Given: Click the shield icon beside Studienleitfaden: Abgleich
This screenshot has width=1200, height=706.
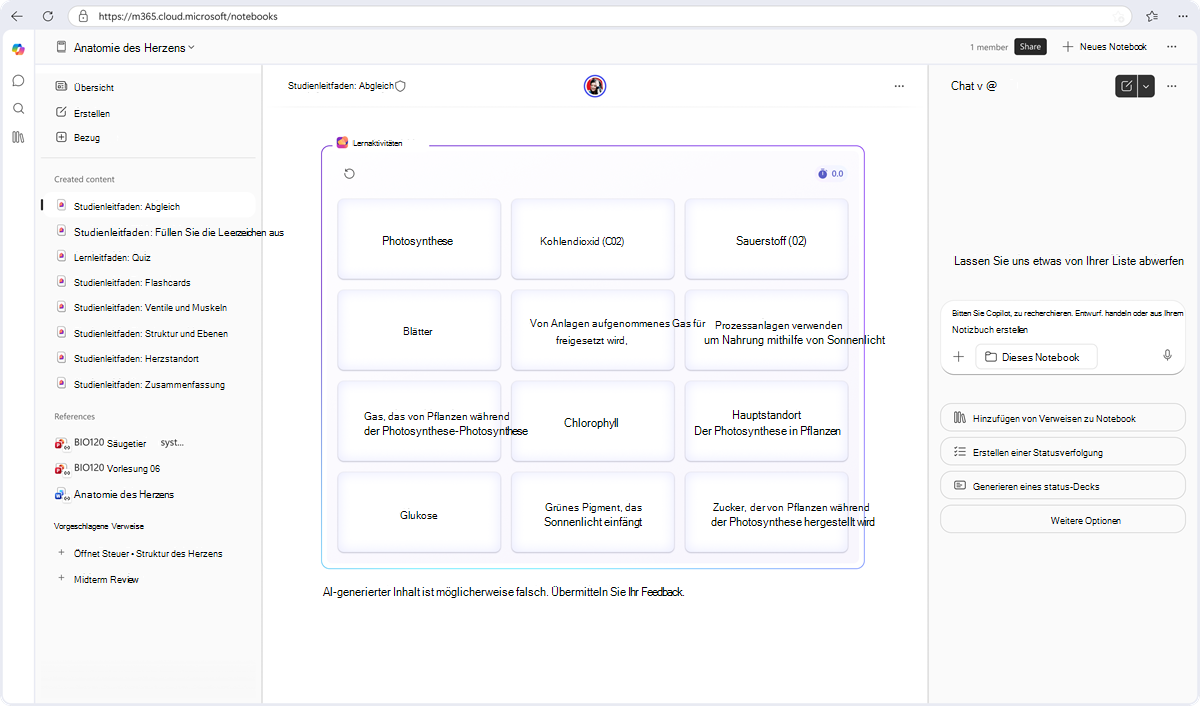Looking at the screenshot, I should pos(401,86).
